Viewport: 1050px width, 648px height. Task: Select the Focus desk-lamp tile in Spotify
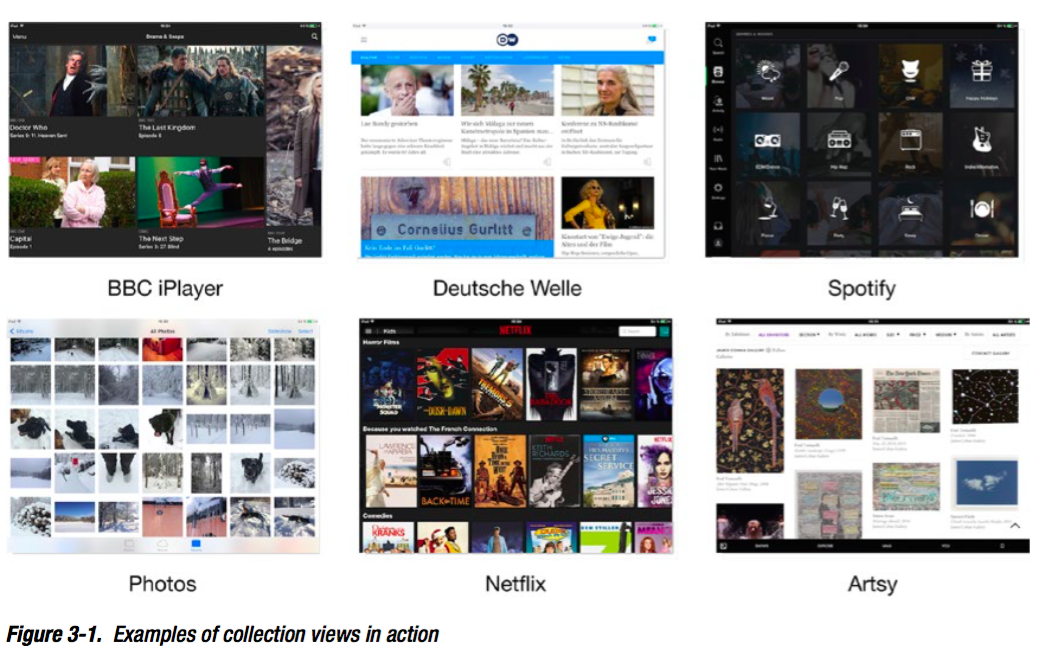coord(767,213)
